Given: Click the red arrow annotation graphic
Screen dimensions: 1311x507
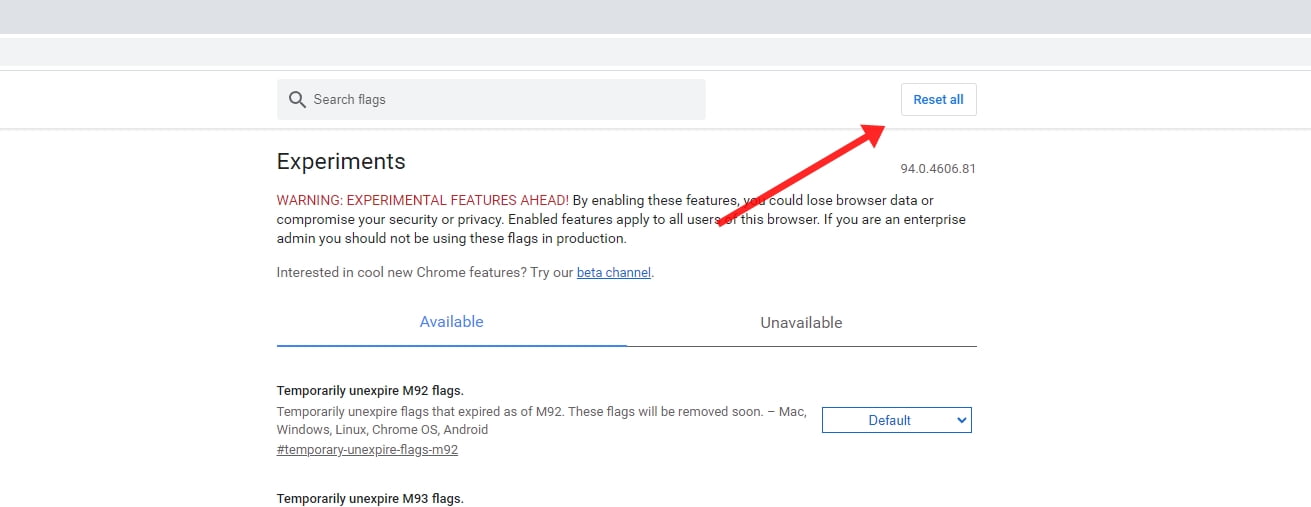Looking at the screenshot, I should (800, 175).
